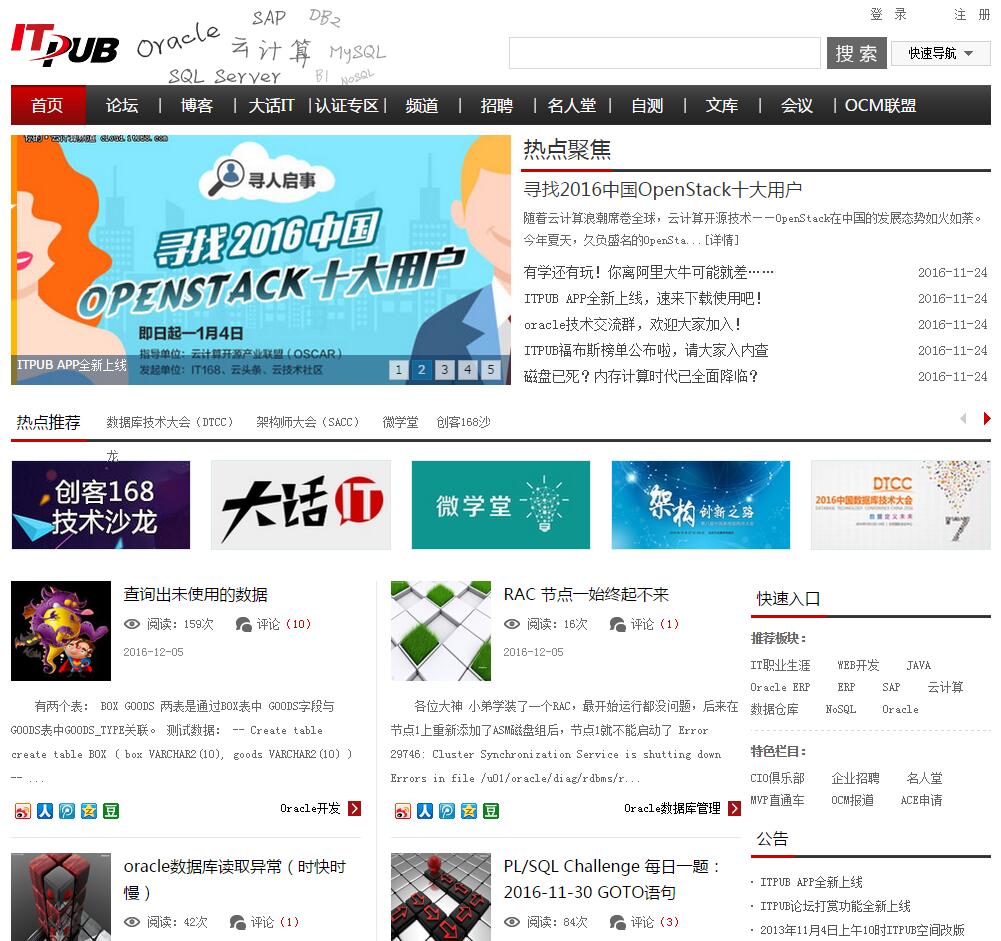Show banner slide 5
Viewport: 1001px width, 941px height.
(490, 369)
